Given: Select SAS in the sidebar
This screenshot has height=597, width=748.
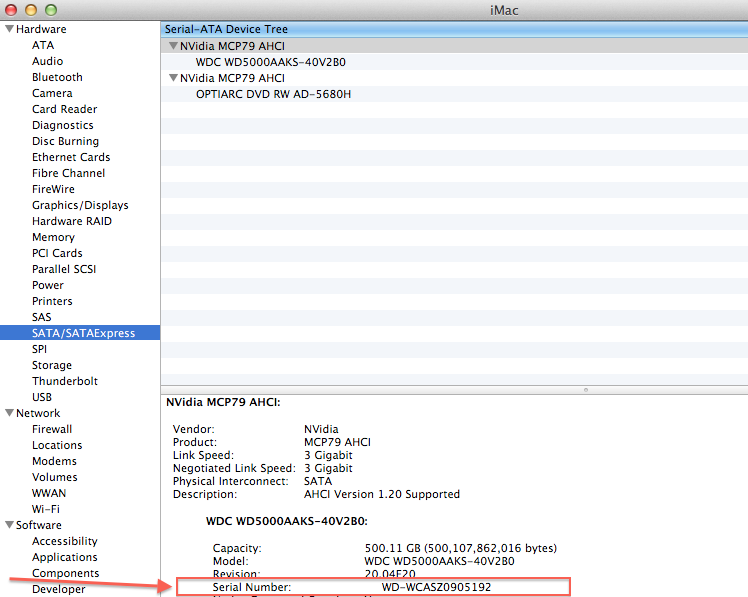Looking at the screenshot, I should 42,317.
